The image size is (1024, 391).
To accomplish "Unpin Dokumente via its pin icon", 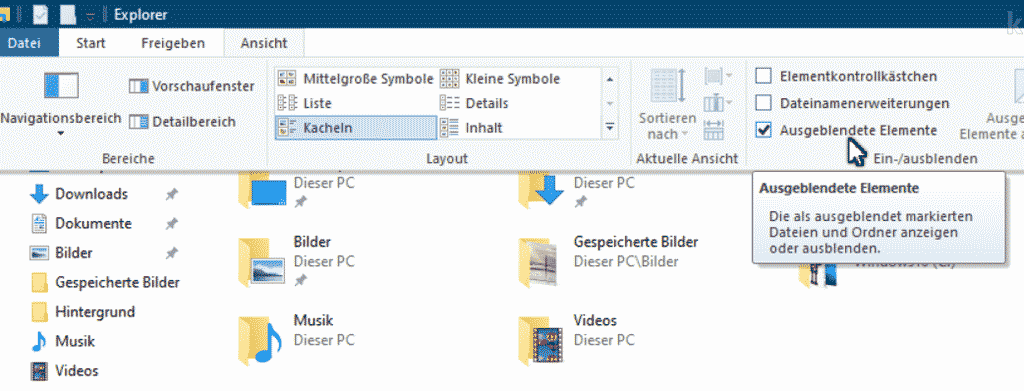I will tap(172, 223).
